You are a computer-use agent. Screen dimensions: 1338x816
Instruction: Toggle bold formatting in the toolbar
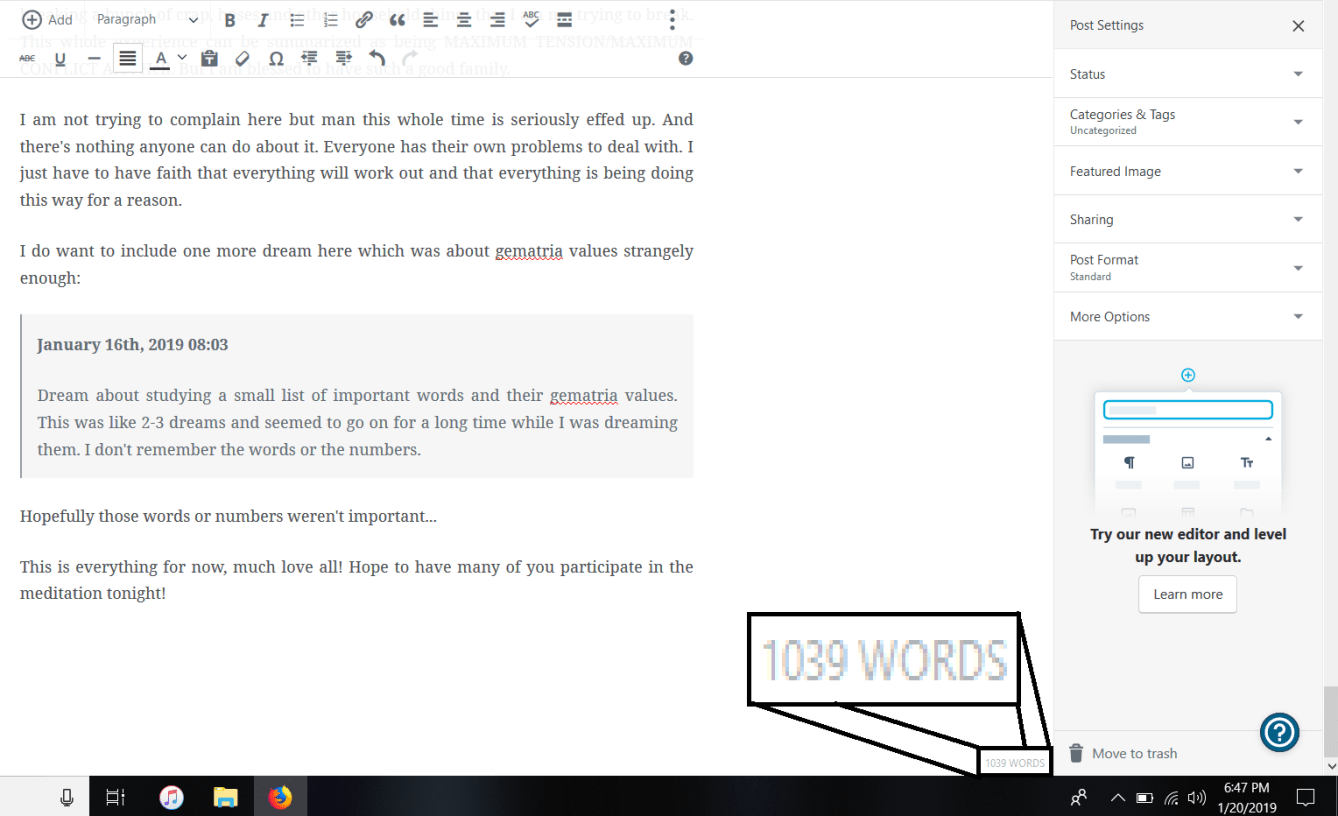point(230,20)
